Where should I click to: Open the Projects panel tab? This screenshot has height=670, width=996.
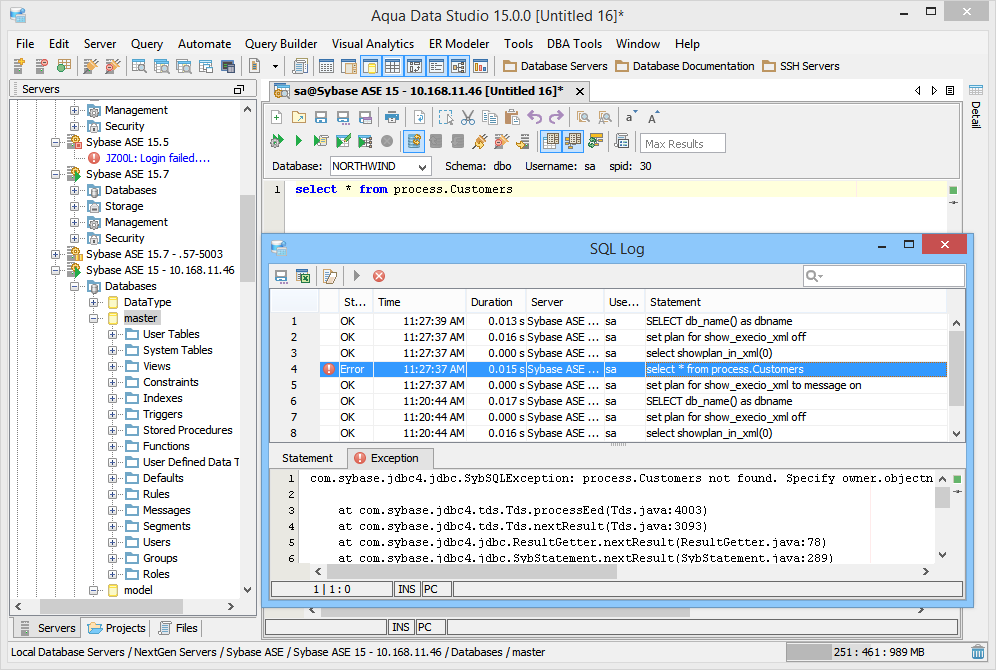point(117,628)
